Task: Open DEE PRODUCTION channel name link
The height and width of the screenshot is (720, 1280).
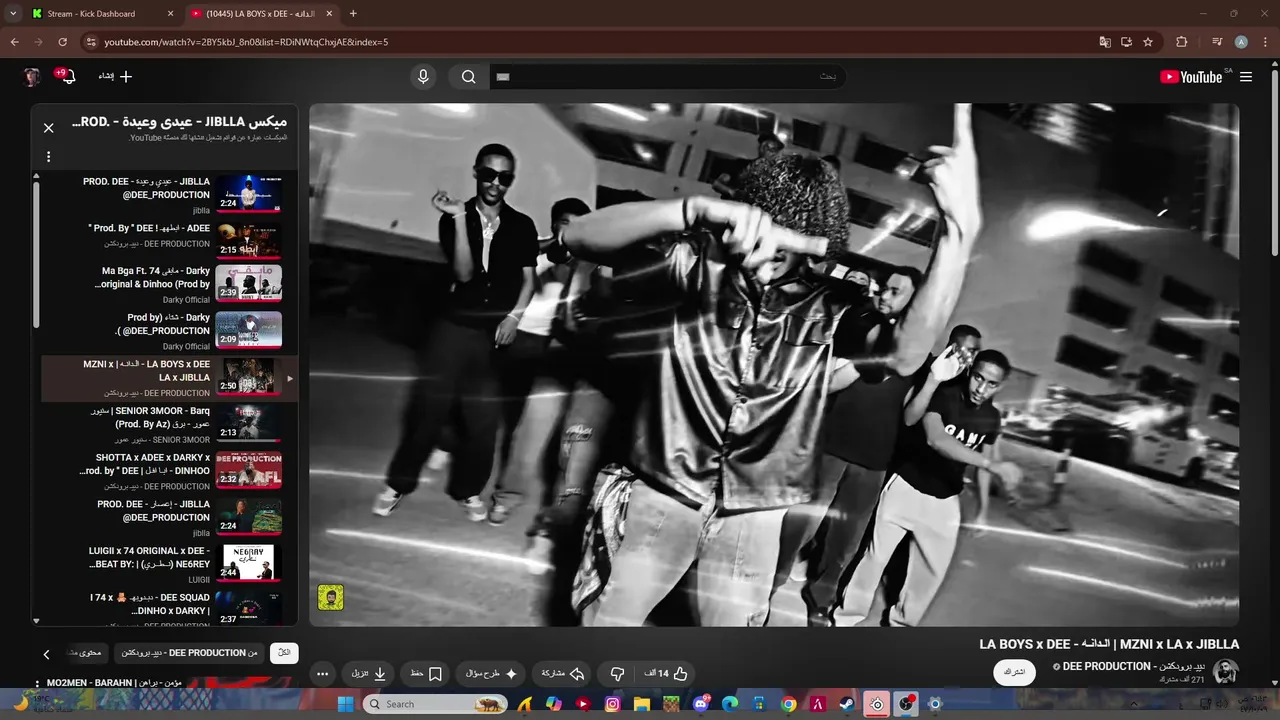Action: [x=1133, y=666]
